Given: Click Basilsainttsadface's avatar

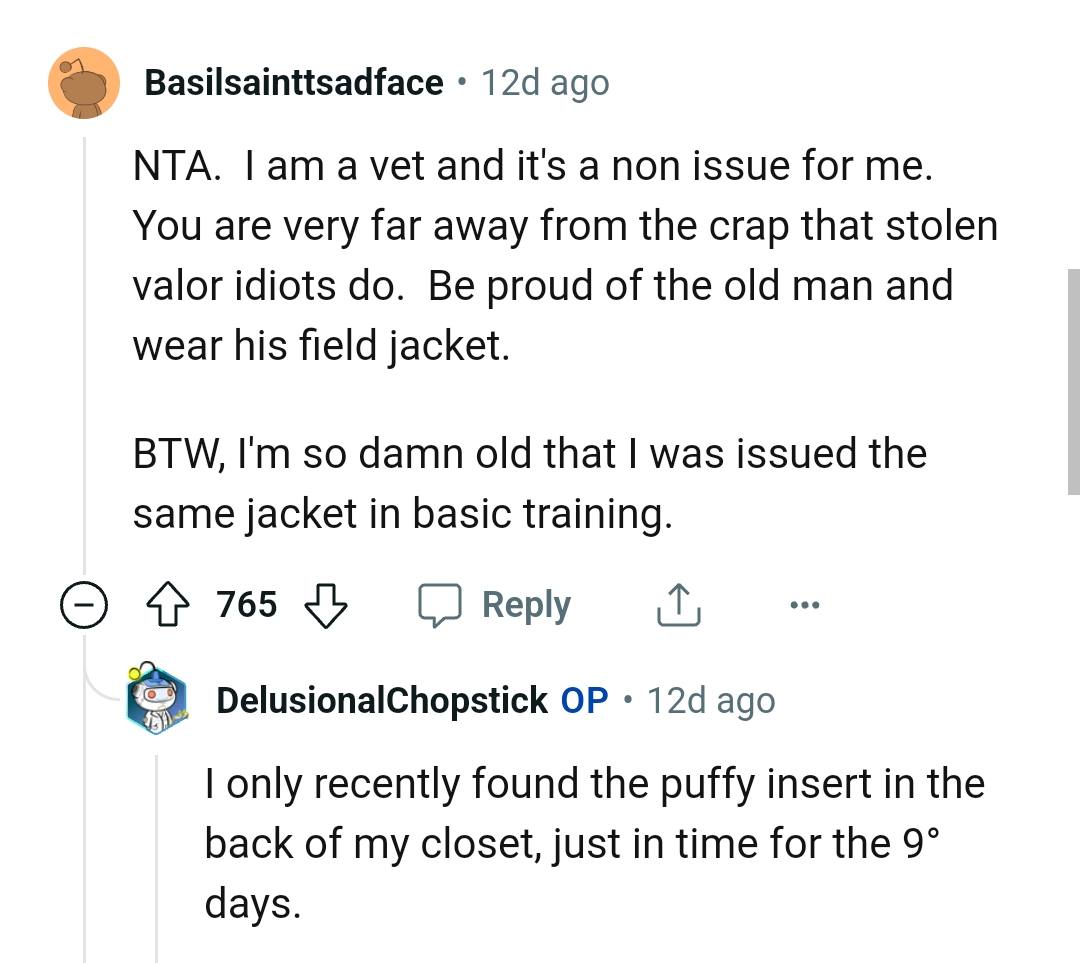Looking at the screenshot, I should tap(85, 83).
